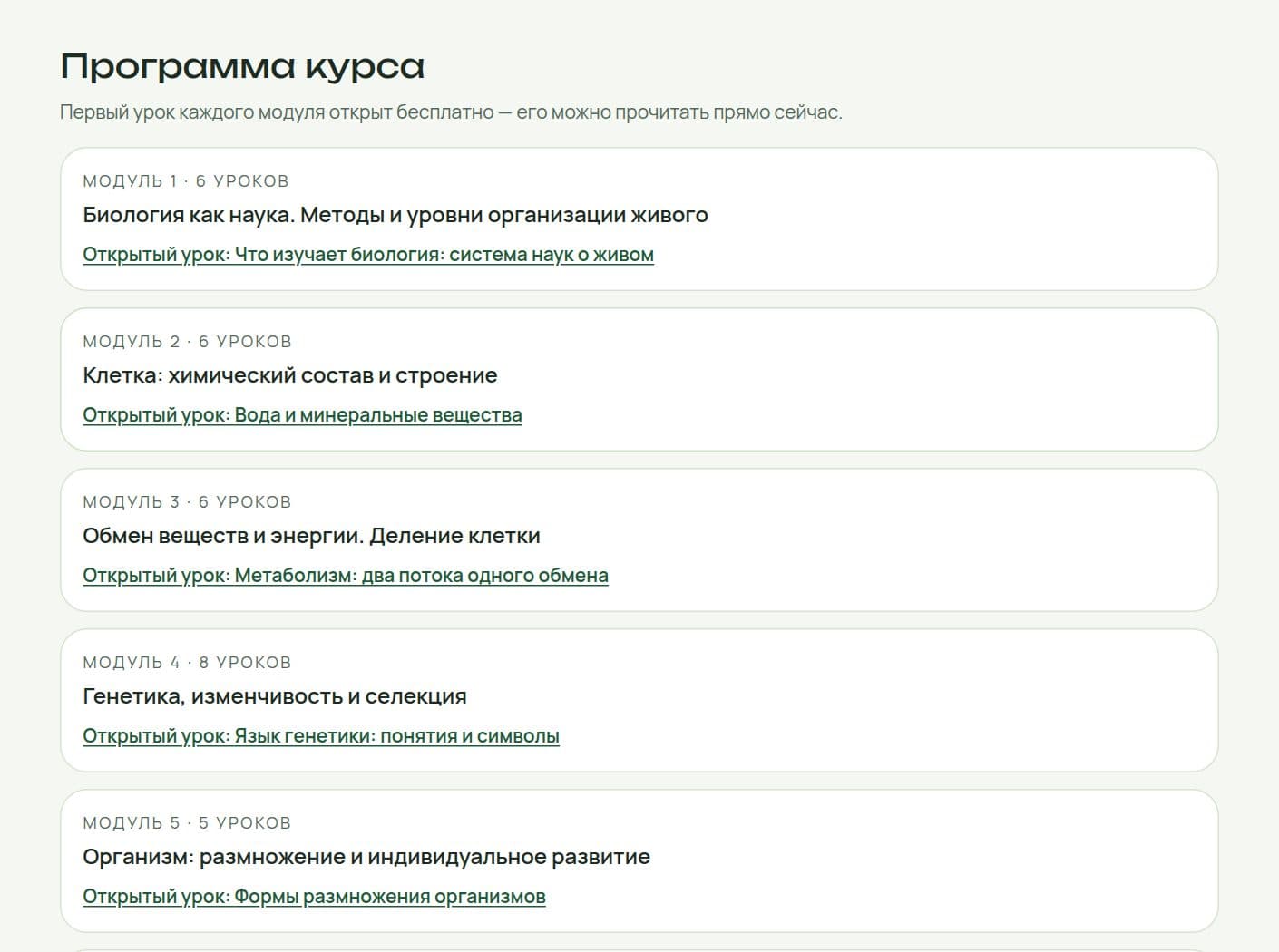Click the label 'МОДУЛЬ 1 · 6 УРОКОВ'
Image resolution: width=1279 pixels, height=952 pixels.
tap(186, 181)
